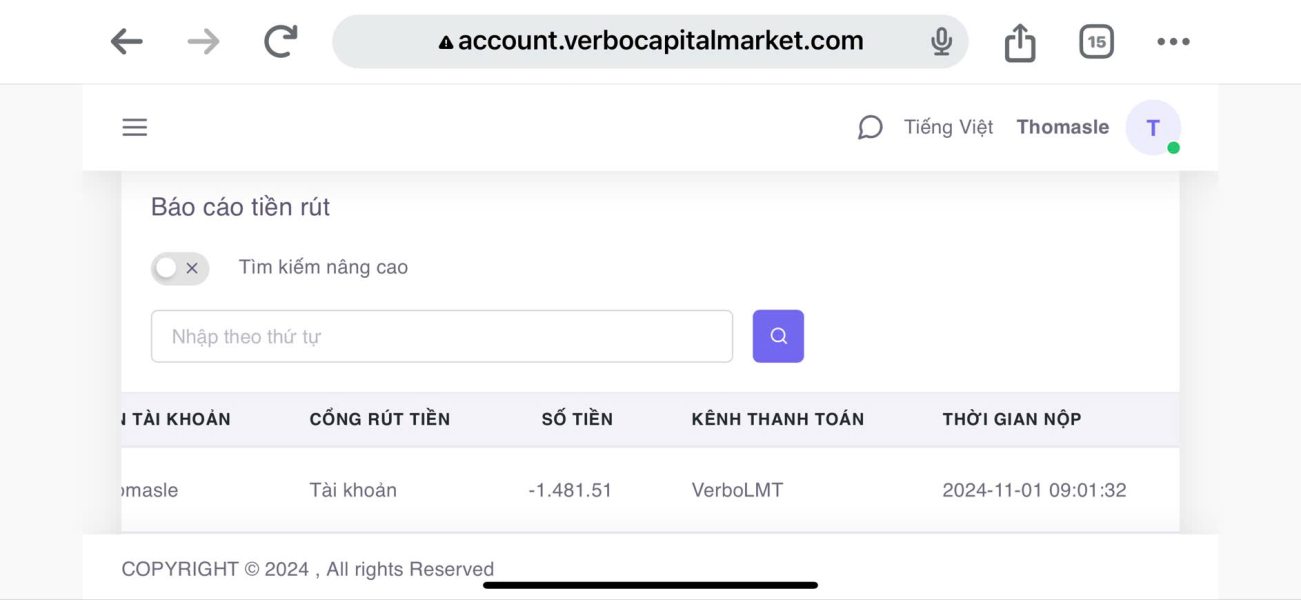This screenshot has height=600, width=1301.
Task: Open the chat messages icon
Action: [870, 127]
